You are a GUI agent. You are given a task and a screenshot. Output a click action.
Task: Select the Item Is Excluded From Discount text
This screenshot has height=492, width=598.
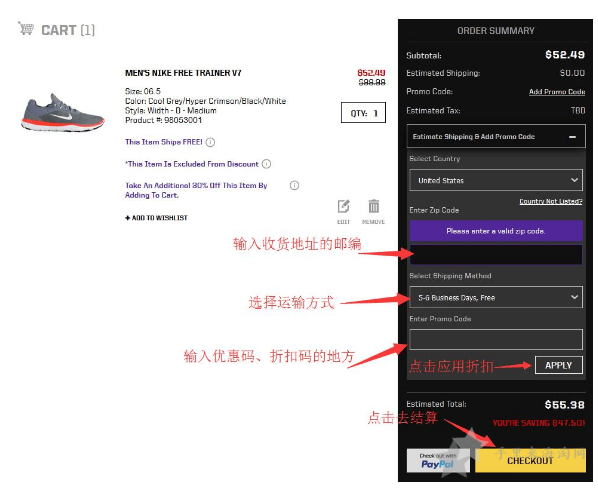192,164
